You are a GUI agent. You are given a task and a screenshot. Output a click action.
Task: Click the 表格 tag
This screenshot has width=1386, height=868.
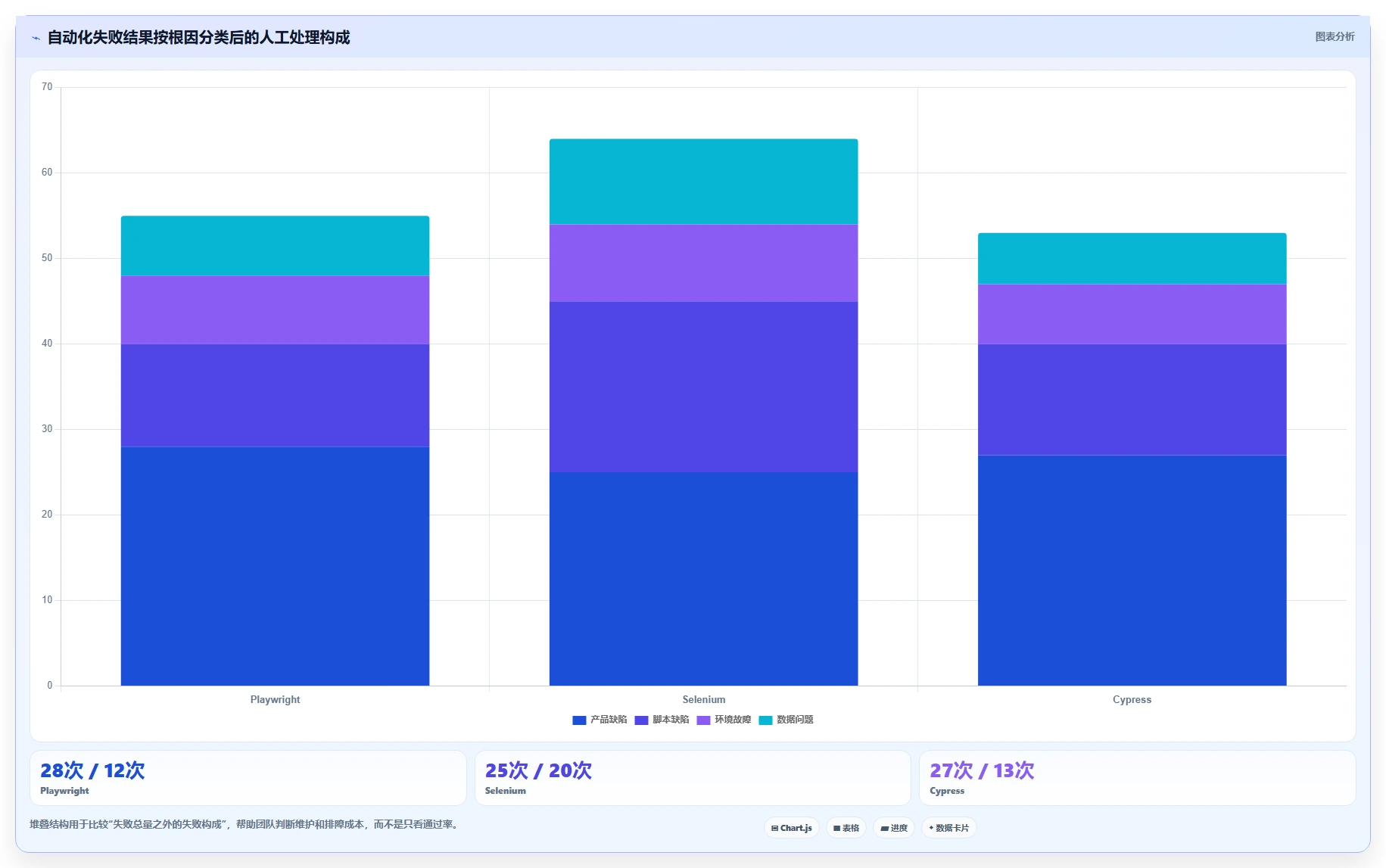tap(846, 828)
